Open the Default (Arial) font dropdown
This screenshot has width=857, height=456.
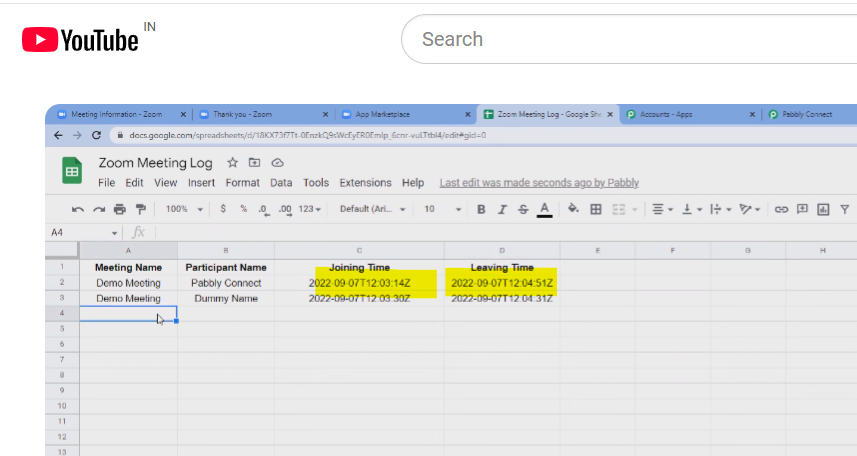tap(372, 209)
